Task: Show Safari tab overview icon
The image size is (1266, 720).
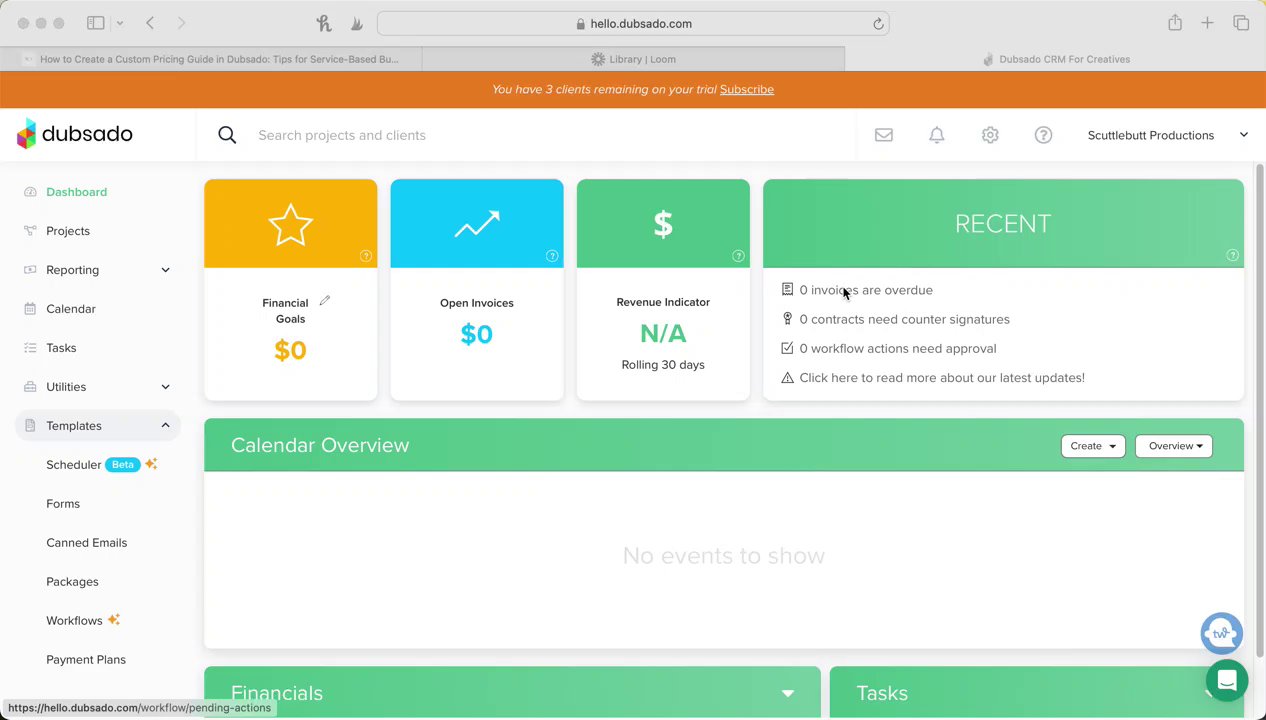Action: [1241, 23]
